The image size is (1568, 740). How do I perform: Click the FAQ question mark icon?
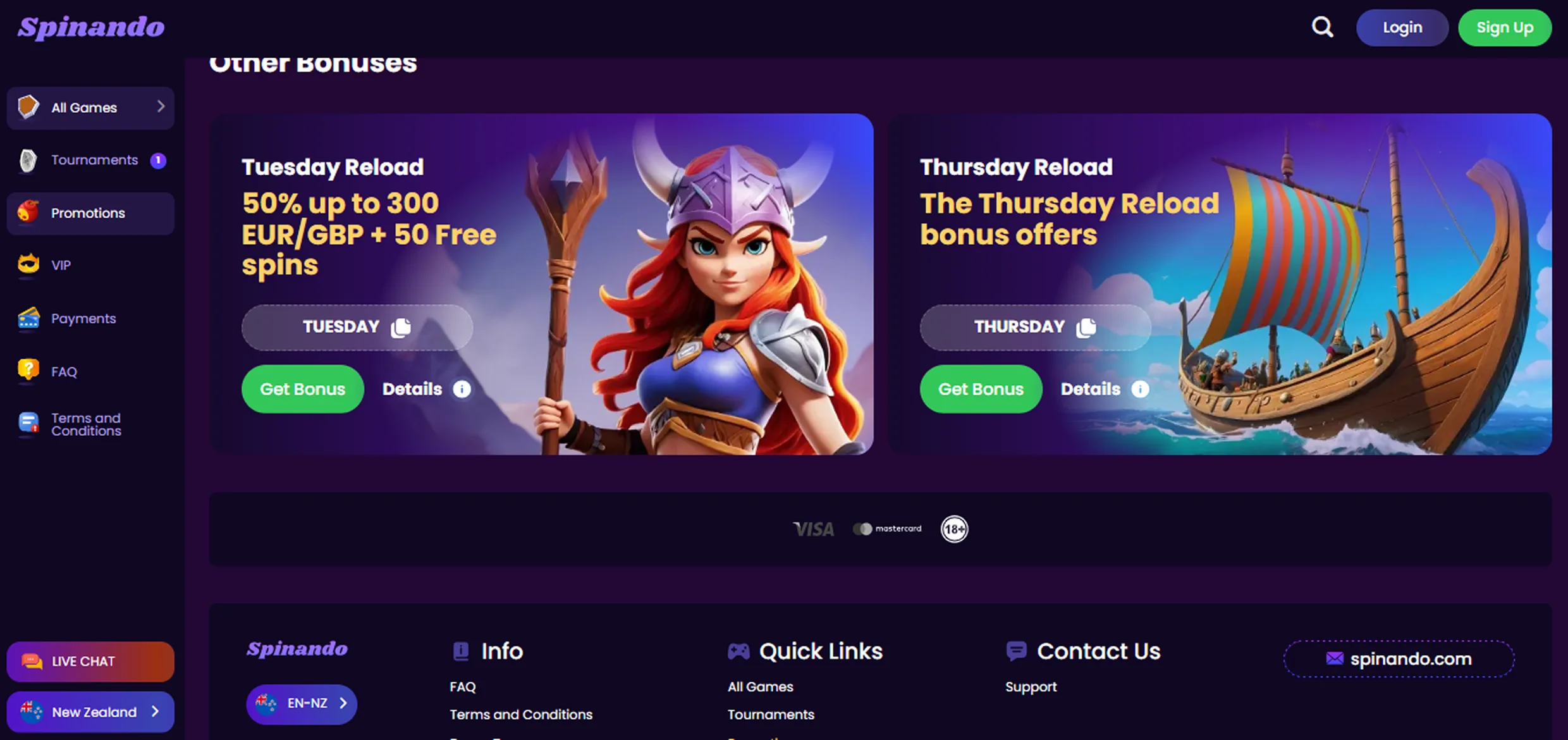pyautogui.click(x=28, y=371)
